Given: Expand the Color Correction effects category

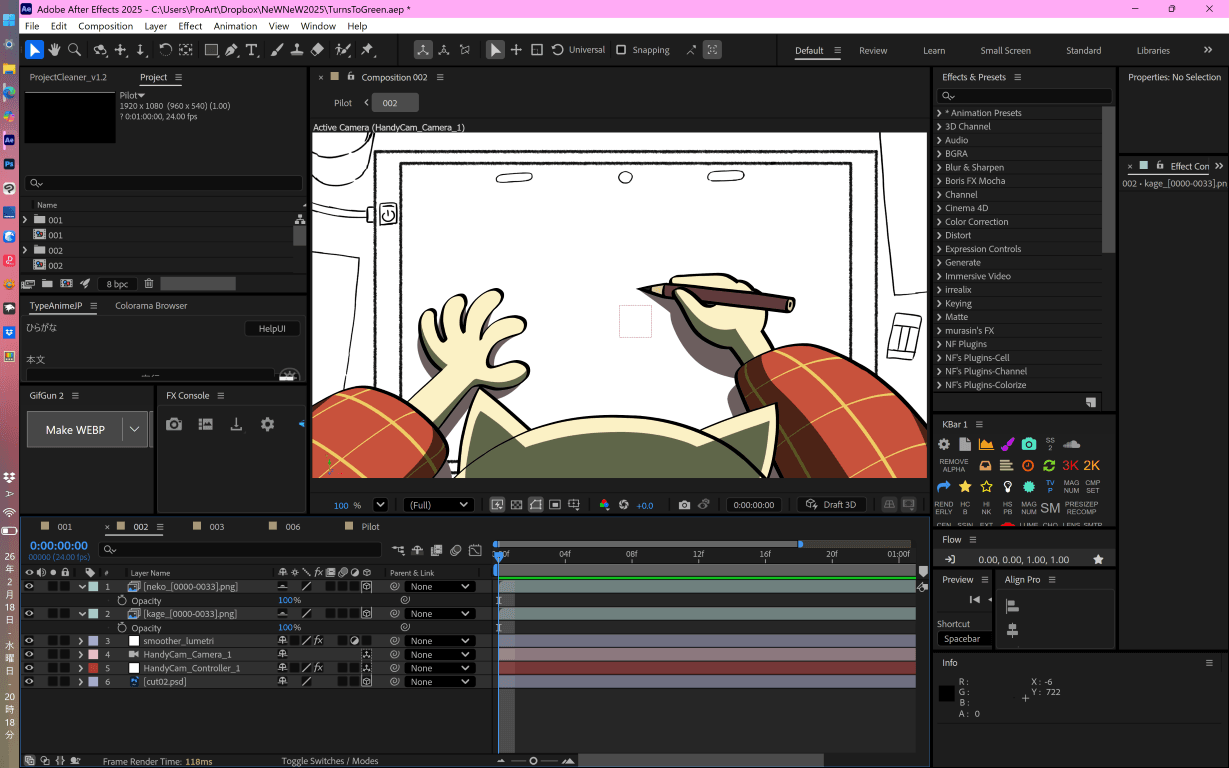Looking at the screenshot, I should tap(940, 222).
